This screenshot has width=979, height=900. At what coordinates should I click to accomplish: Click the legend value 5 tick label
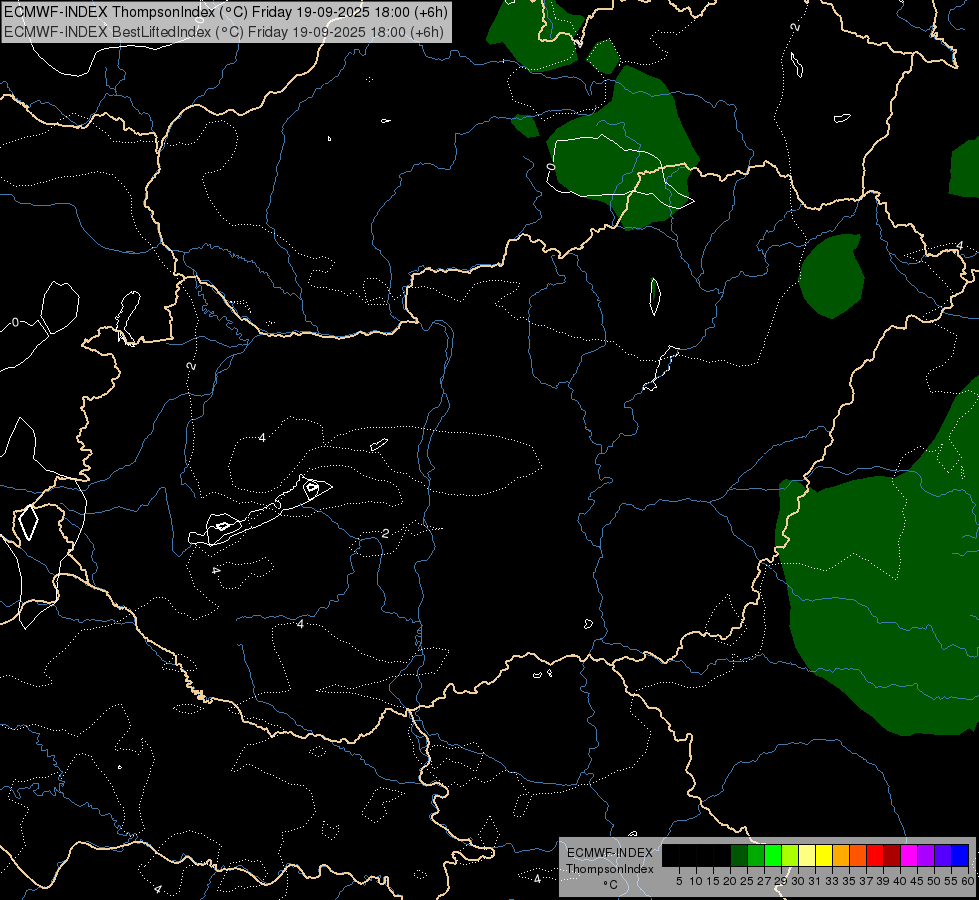click(679, 881)
